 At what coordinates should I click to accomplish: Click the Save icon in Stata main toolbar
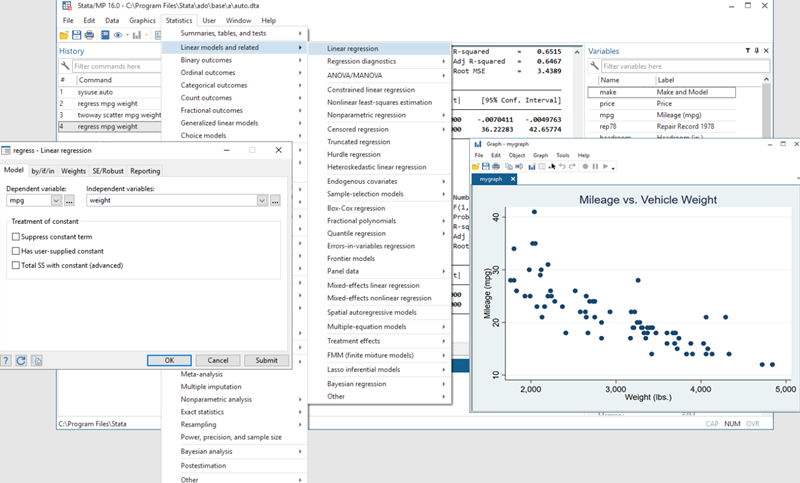click(x=77, y=35)
